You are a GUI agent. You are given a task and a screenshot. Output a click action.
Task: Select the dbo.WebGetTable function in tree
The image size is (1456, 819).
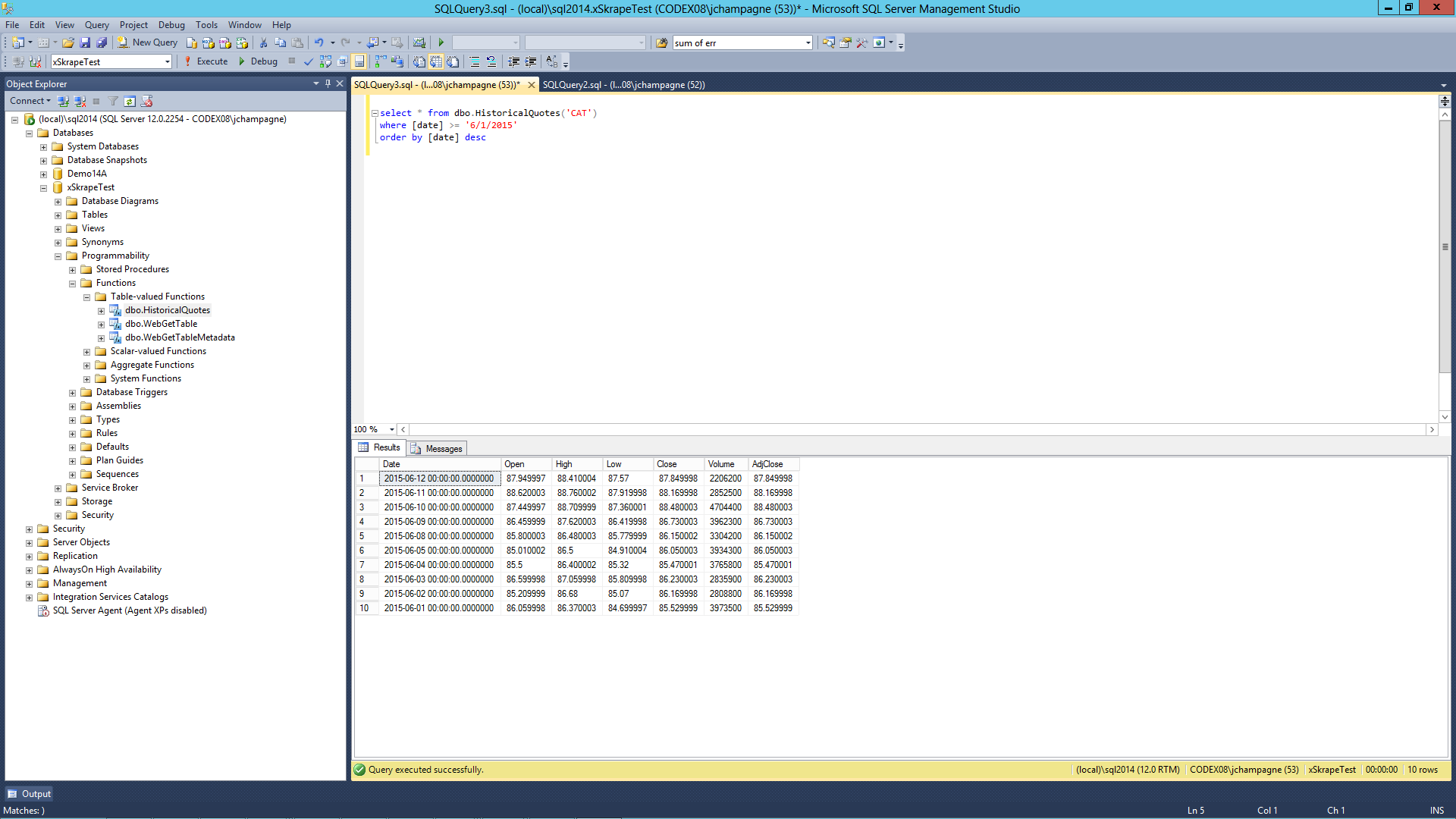pyautogui.click(x=161, y=324)
